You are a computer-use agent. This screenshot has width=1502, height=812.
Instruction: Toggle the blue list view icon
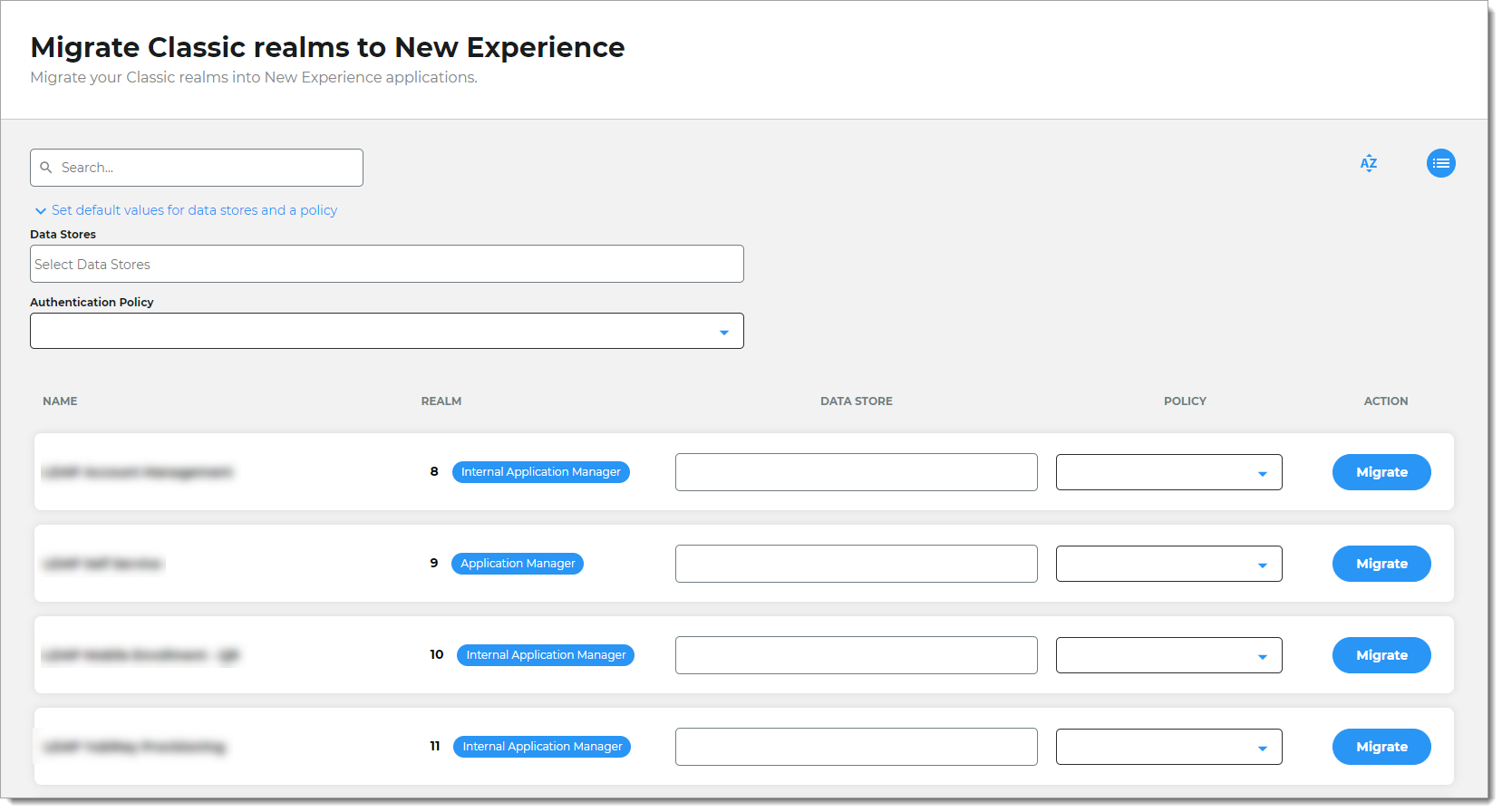tap(1440, 163)
